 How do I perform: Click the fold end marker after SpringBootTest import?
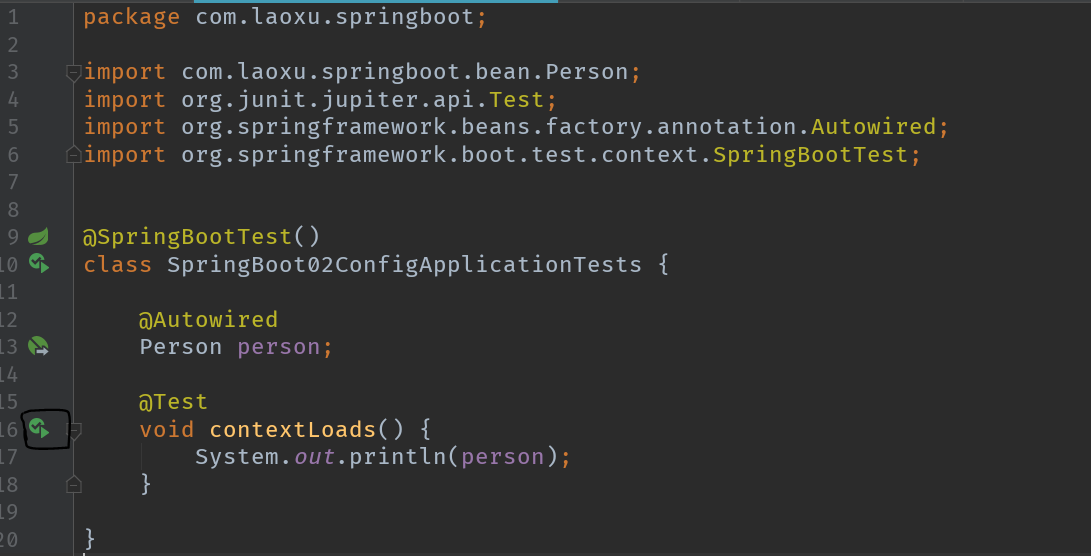(73, 154)
